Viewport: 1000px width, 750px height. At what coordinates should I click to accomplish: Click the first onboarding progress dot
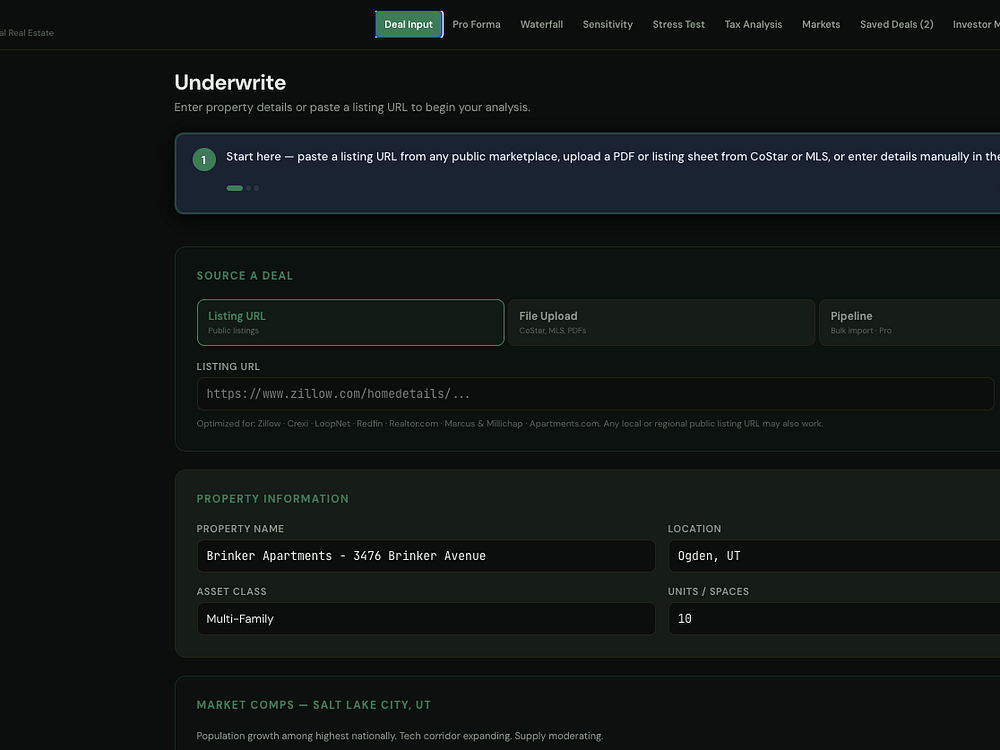235,188
